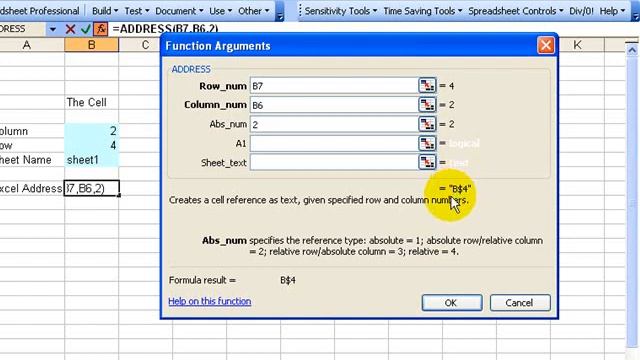Screen dimensions: 640x360
Task: Click the formula bar text
Action: (x=165, y=29)
